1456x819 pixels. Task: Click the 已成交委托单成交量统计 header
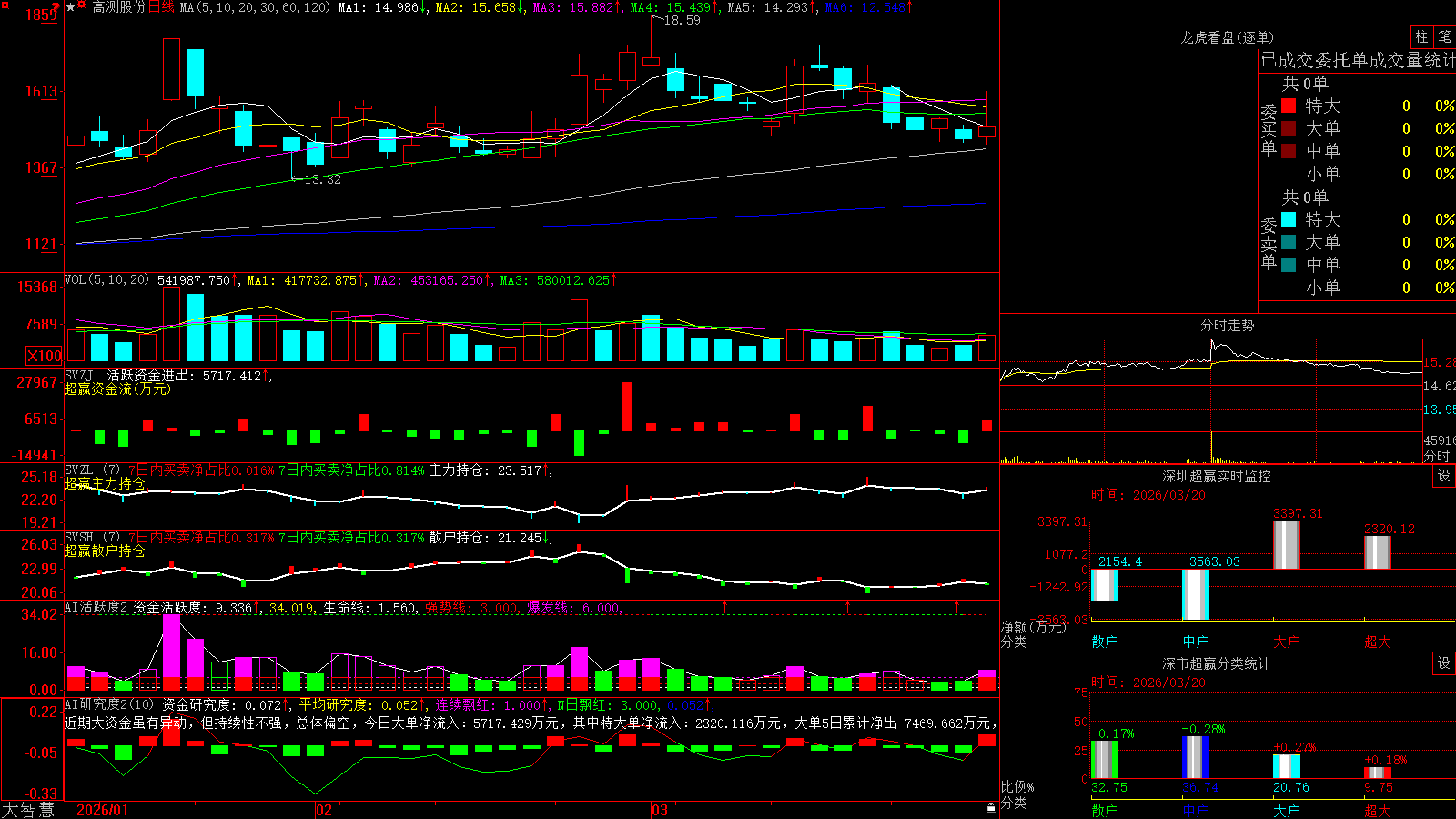click(1358, 60)
